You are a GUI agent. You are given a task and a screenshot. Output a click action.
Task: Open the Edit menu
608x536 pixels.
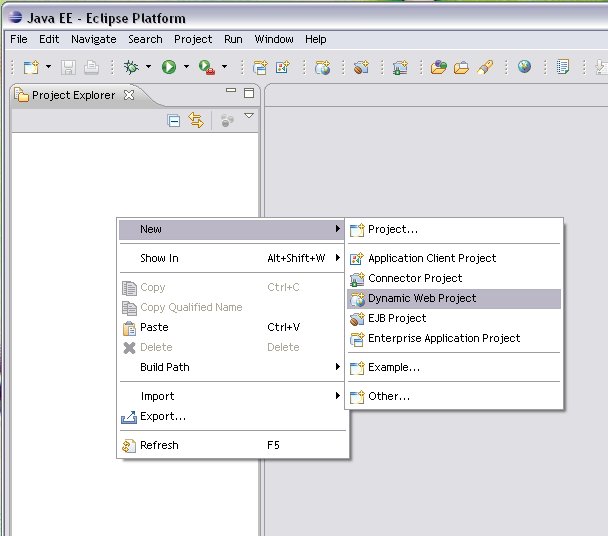pyautogui.click(x=49, y=39)
